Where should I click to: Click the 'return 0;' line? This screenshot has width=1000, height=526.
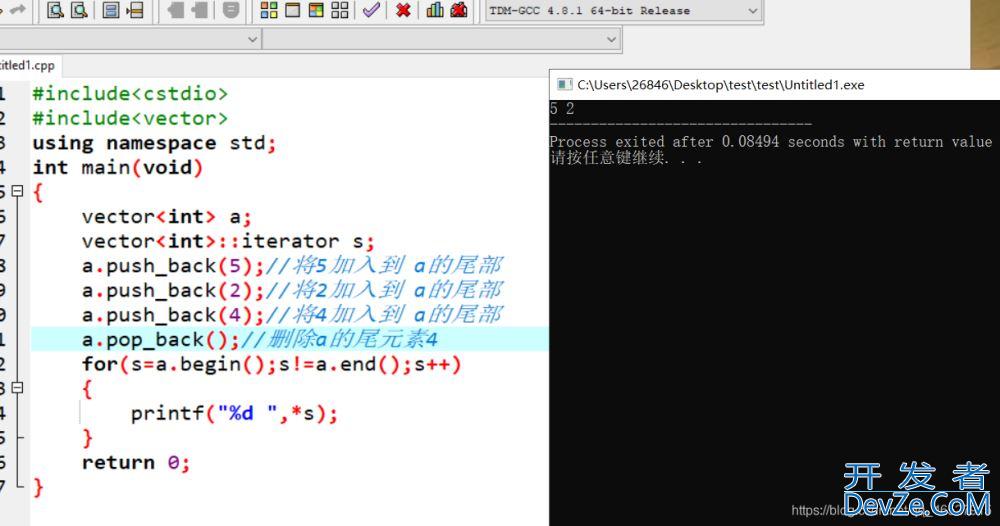pos(136,463)
